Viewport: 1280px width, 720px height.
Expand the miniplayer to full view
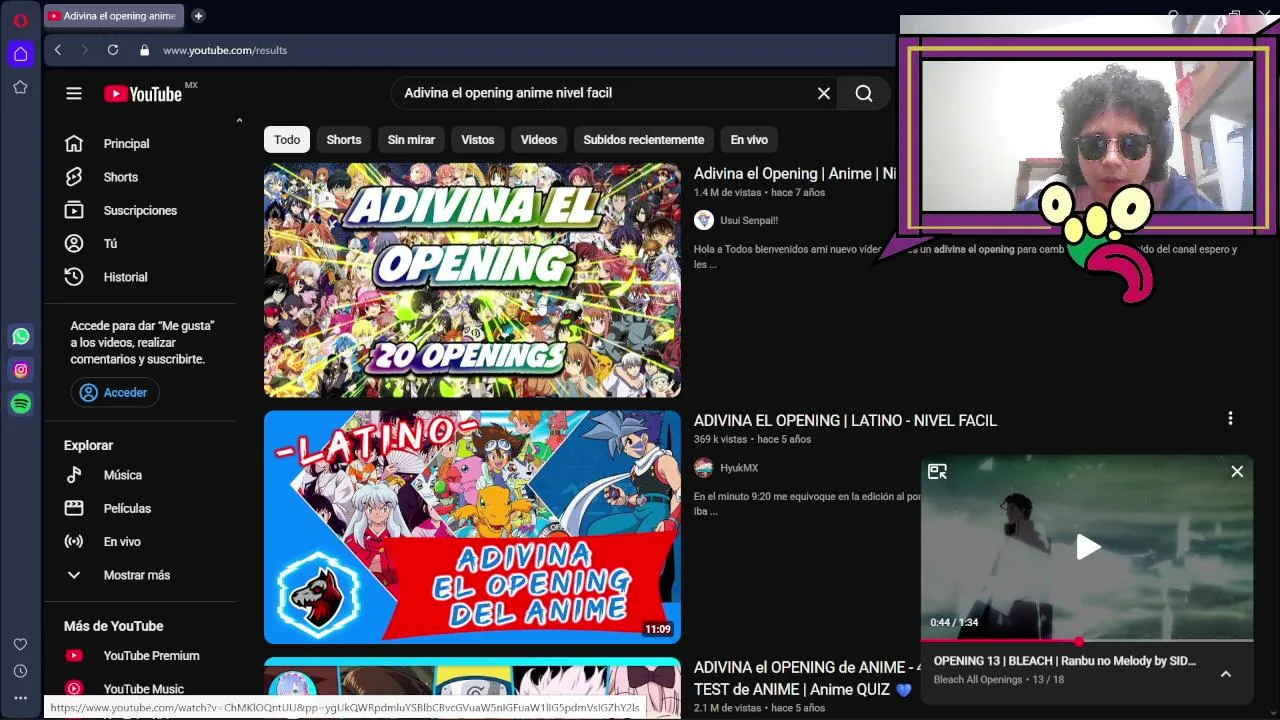point(937,471)
